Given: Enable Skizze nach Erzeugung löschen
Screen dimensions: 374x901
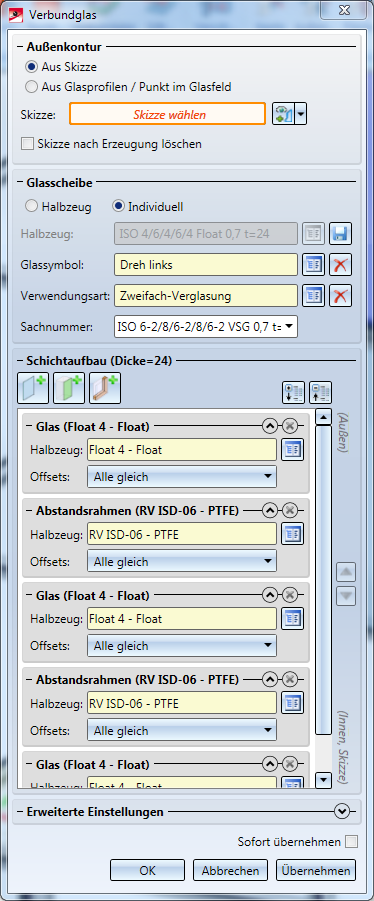Looking at the screenshot, I should (x=111, y=144).
